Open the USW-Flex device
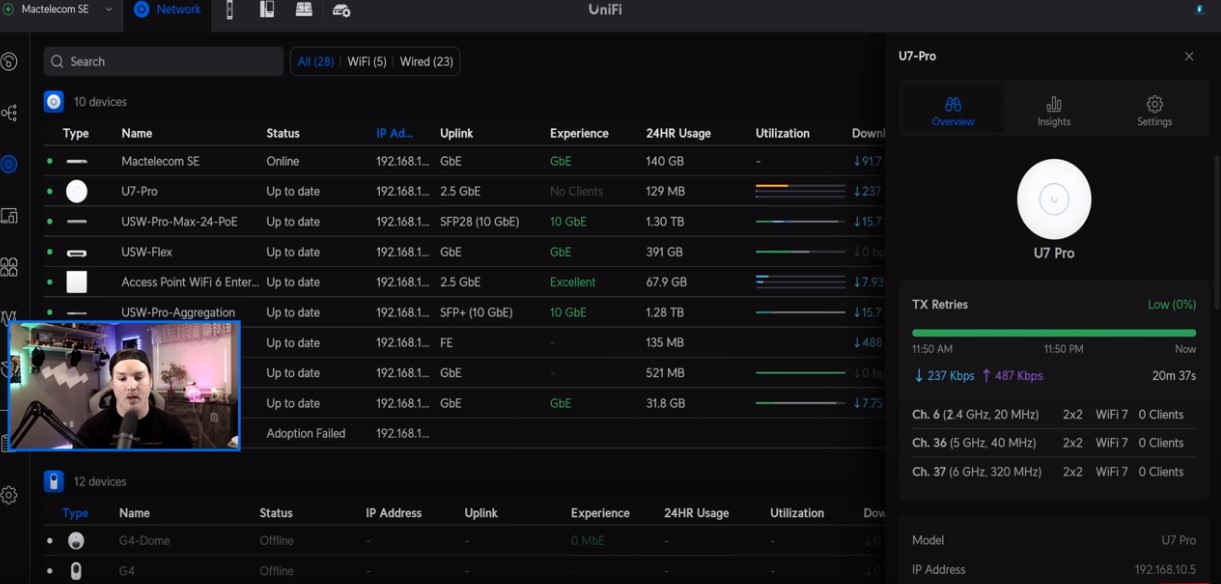 pyautogui.click(x=147, y=252)
